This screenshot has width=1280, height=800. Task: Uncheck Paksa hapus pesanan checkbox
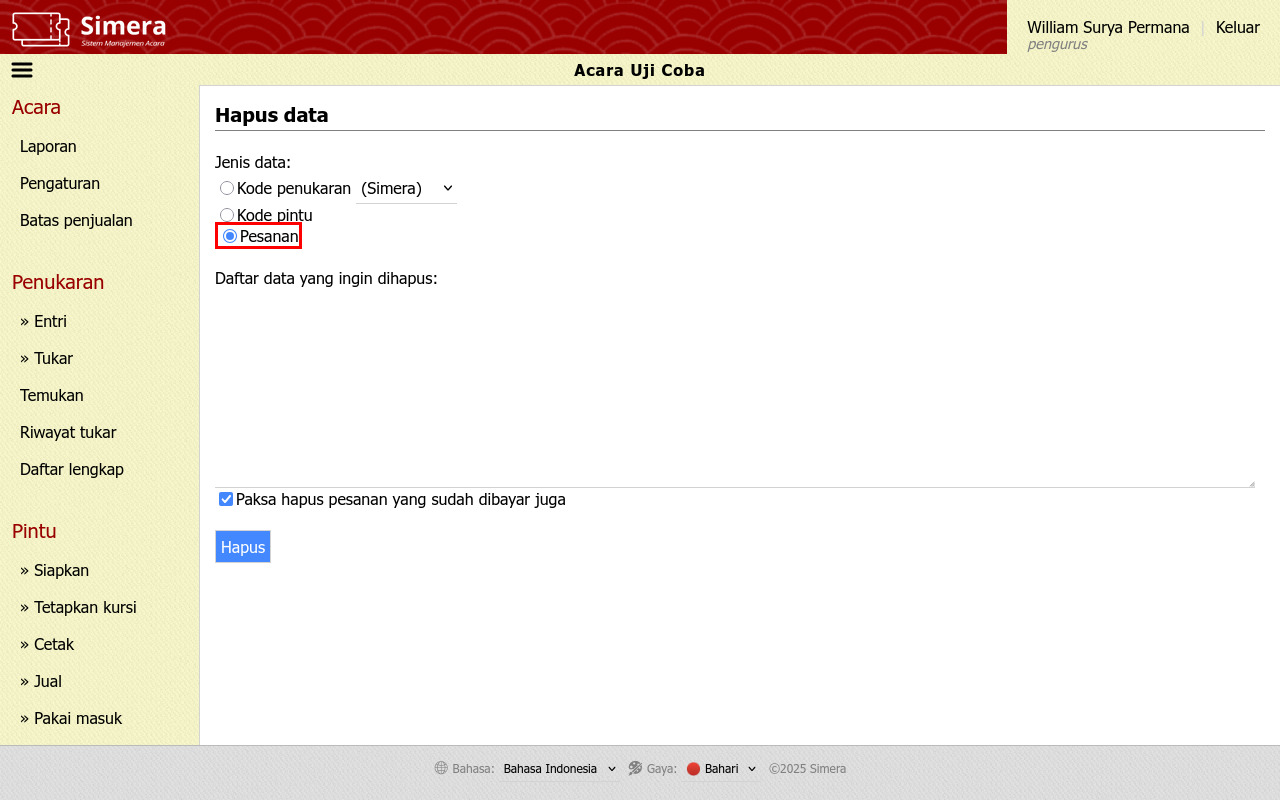coord(226,499)
